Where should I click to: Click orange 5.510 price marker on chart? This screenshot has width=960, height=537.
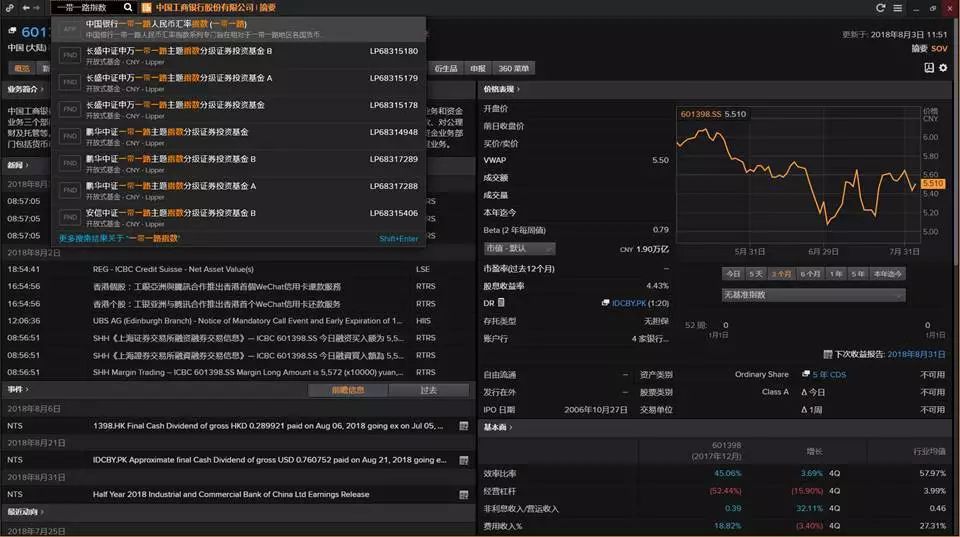click(x=932, y=183)
